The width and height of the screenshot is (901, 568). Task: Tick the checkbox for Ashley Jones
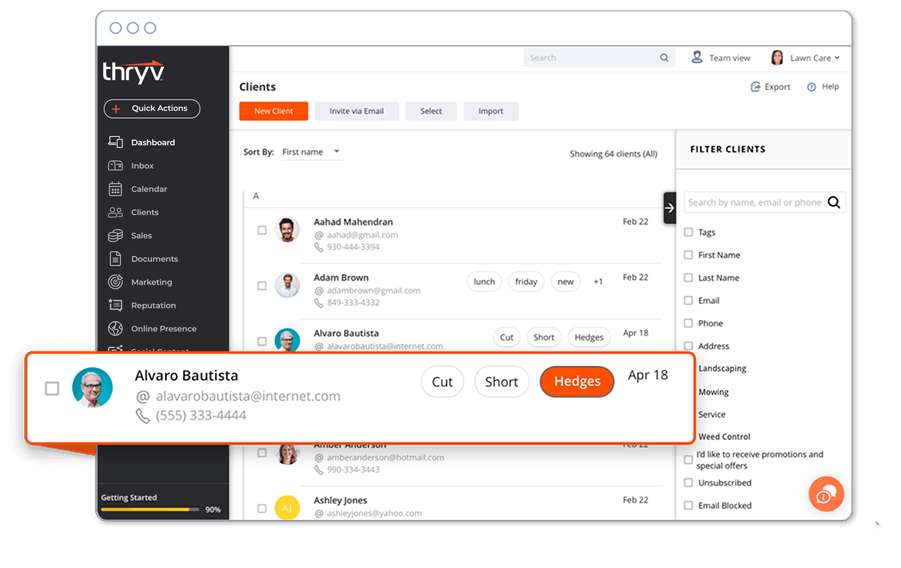point(262,508)
